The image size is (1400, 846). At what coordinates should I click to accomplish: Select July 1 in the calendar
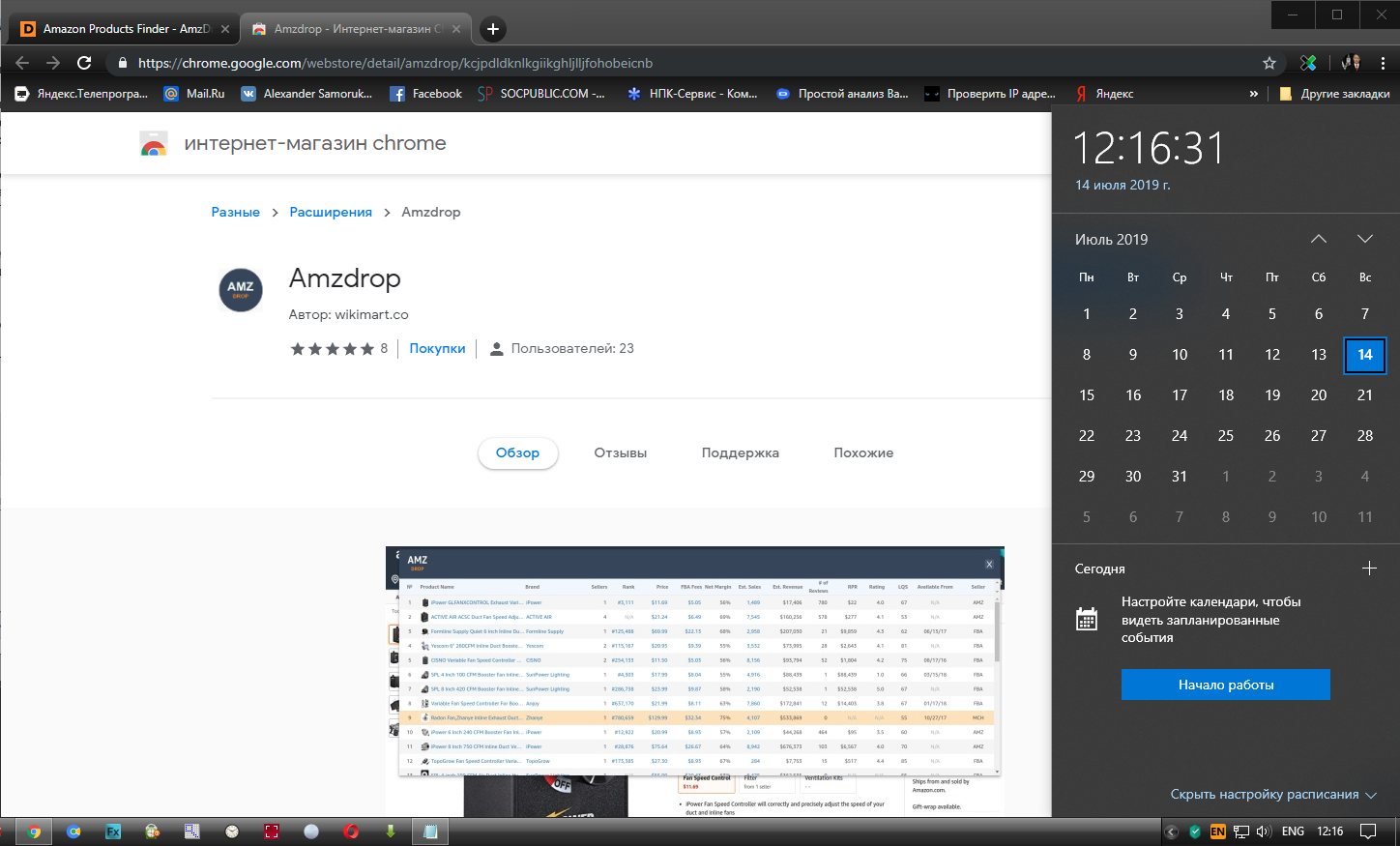click(1087, 314)
